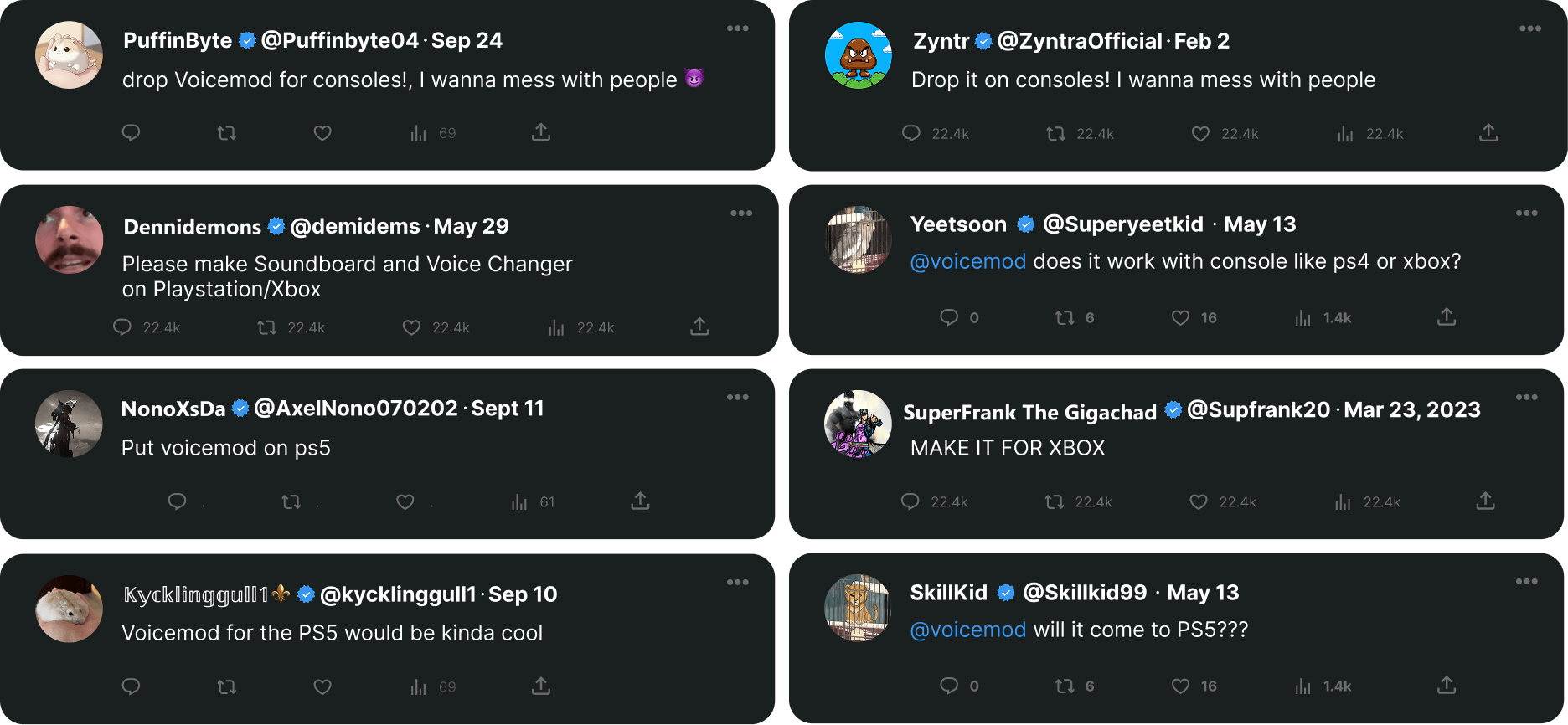Open the @voicemod mention in Yeetsoon's tweet
Screen dimensions: 1568x725
click(x=967, y=261)
